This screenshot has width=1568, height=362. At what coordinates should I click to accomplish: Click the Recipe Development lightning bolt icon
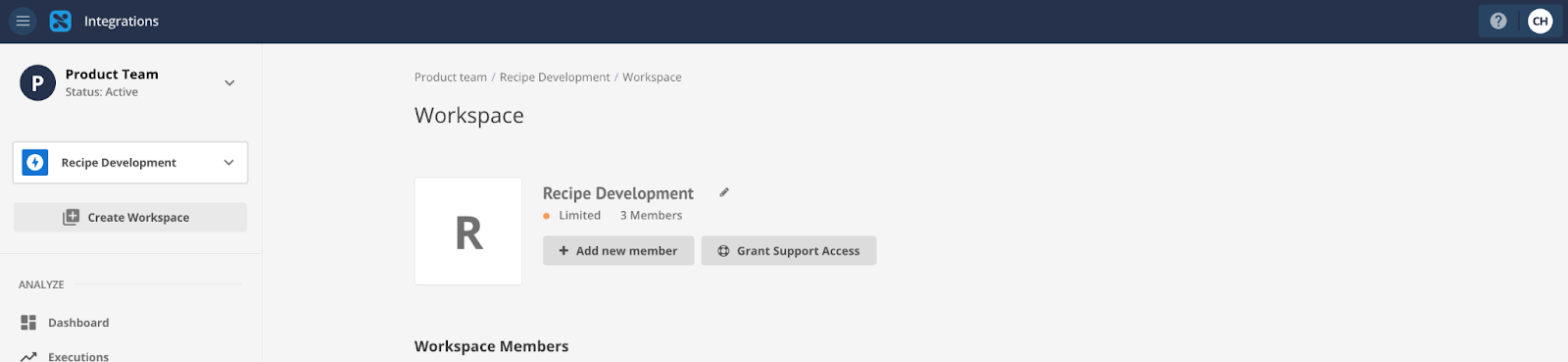[35, 162]
